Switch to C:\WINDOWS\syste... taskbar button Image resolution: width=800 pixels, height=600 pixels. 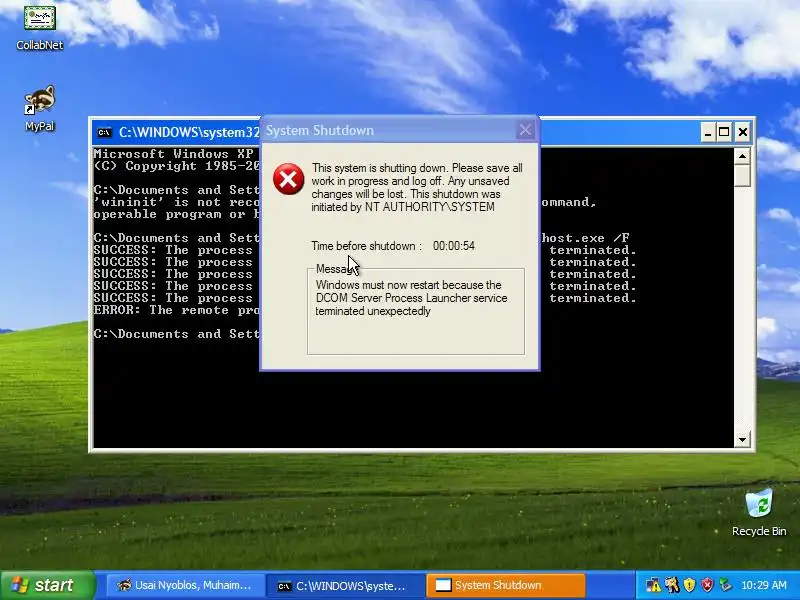(x=345, y=585)
